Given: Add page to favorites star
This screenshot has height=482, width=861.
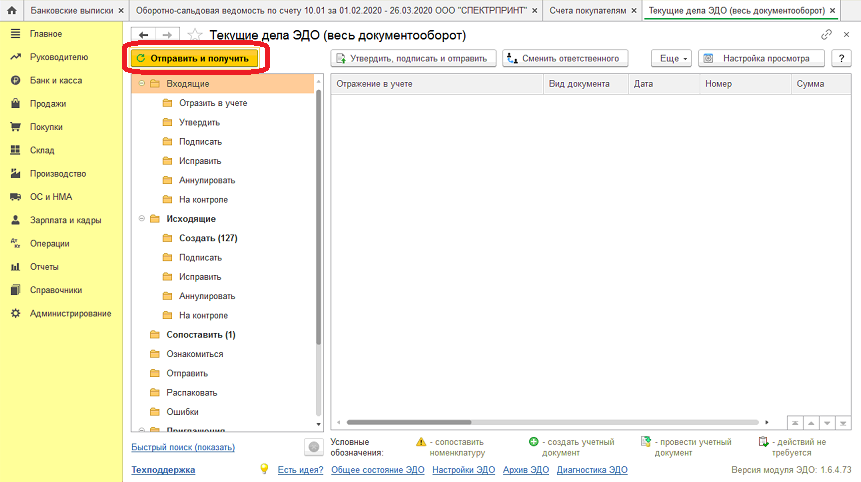Looking at the screenshot, I should tap(195, 35).
